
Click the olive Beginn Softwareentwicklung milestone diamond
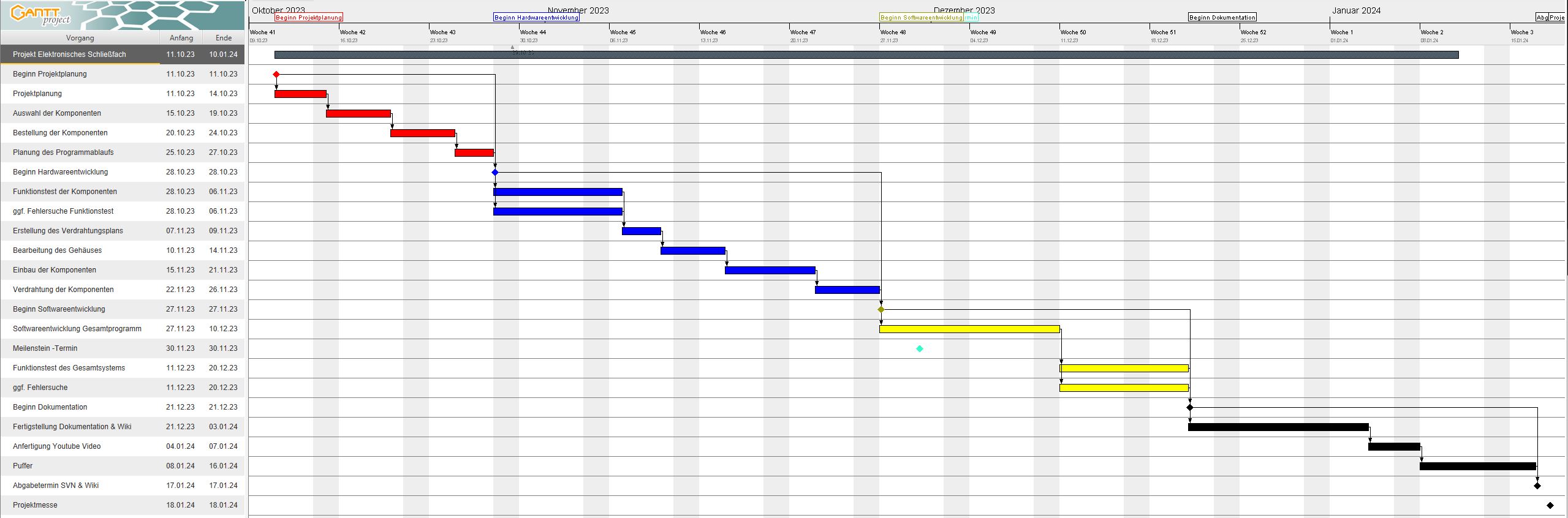(x=881, y=309)
